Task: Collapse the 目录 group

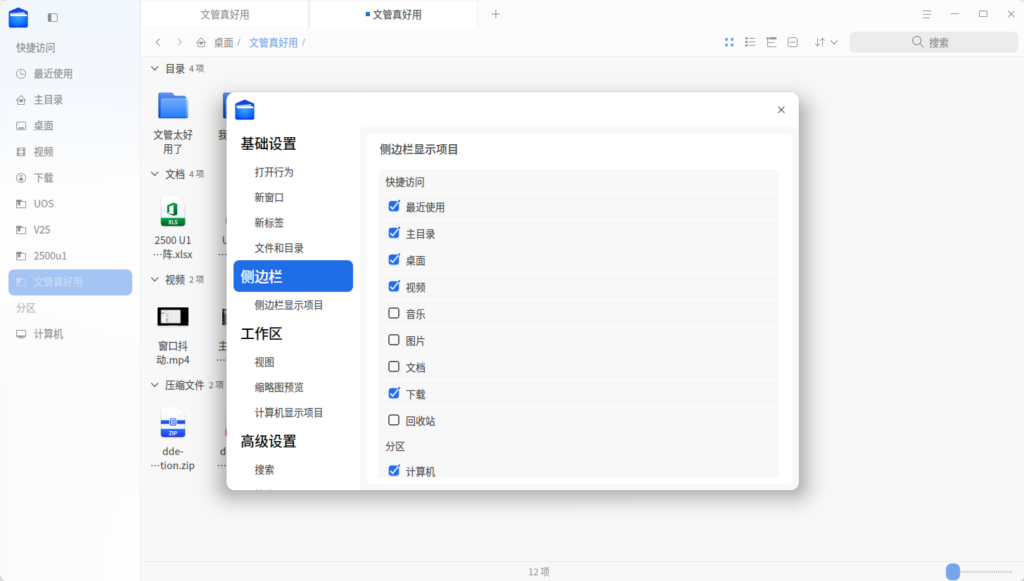Action: tap(154, 69)
